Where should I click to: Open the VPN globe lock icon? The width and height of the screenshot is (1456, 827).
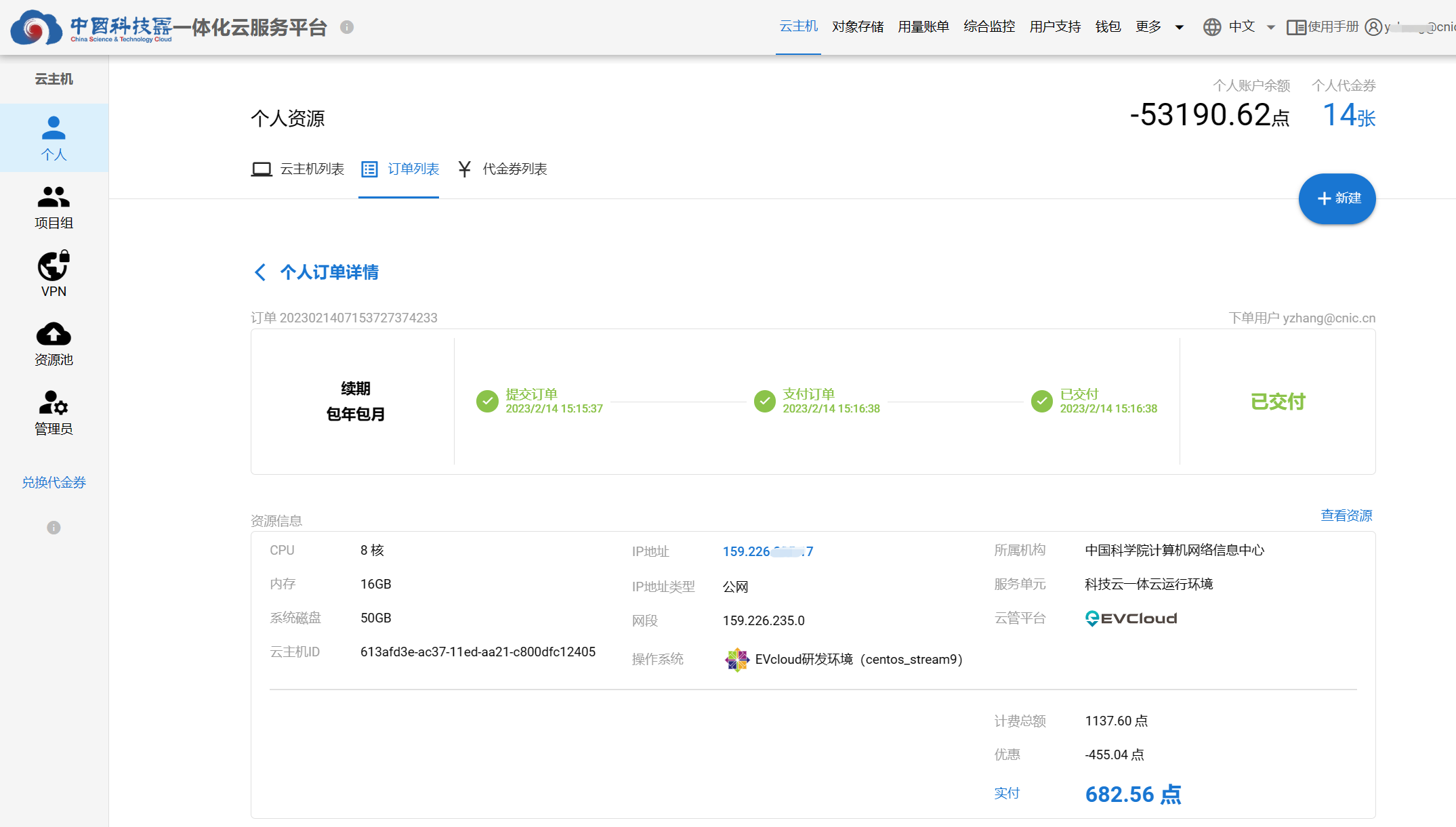pyautogui.click(x=54, y=266)
